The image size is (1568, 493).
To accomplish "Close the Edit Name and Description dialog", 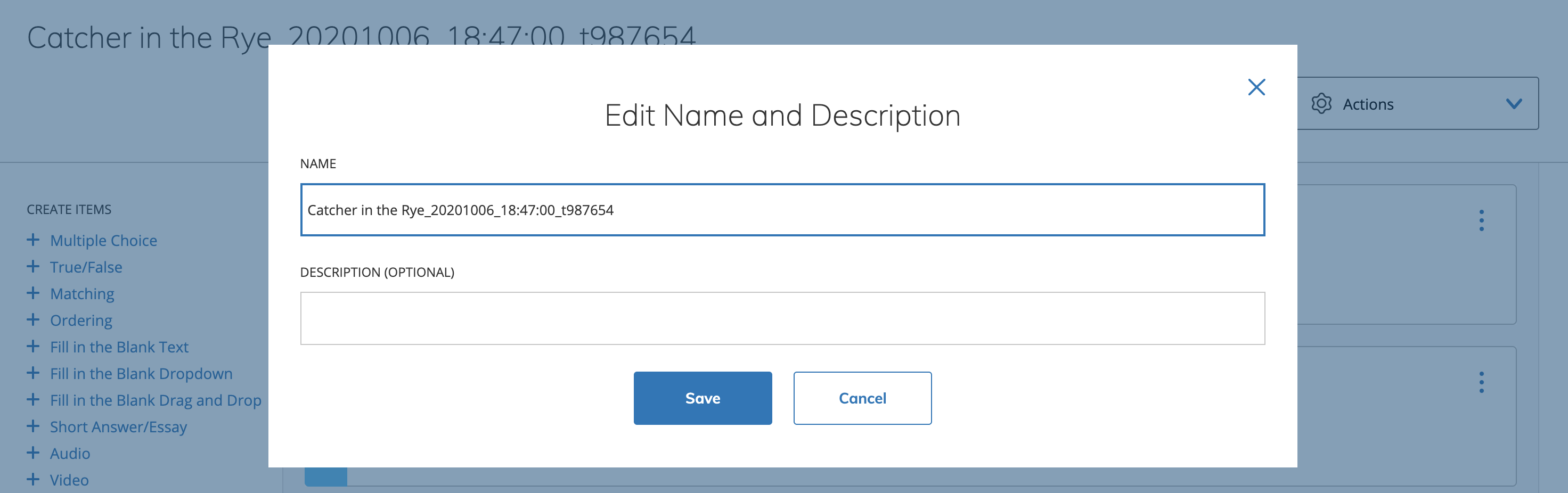I will click(x=1256, y=87).
